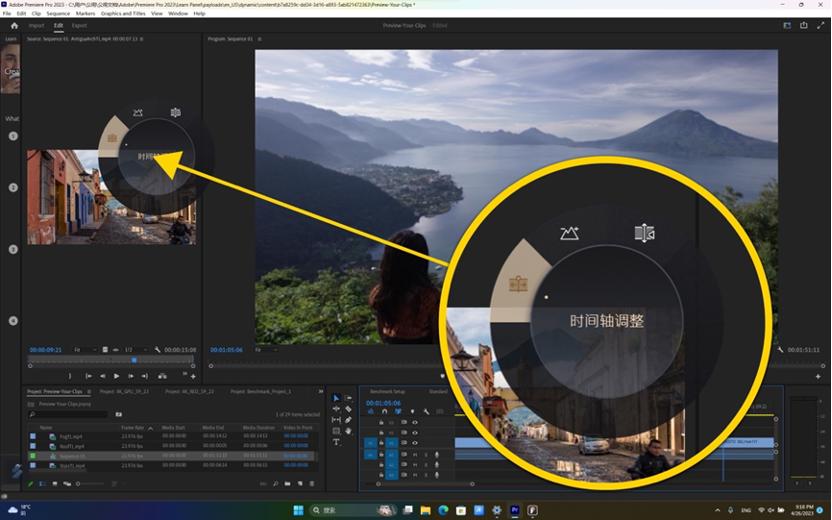Toggle third video track eye visibility
This screenshot has width=832, height=520.
coord(415,443)
